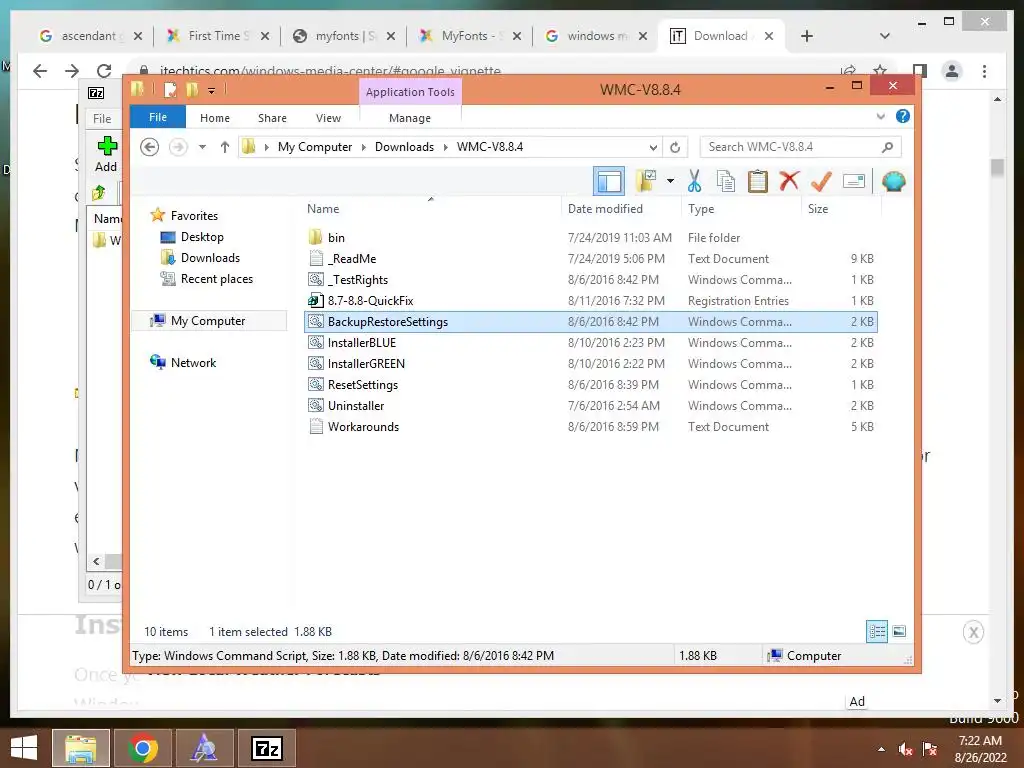Click the Copy toolbar icon
This screenshot has height=768, width=1024.
pos(726,181)
